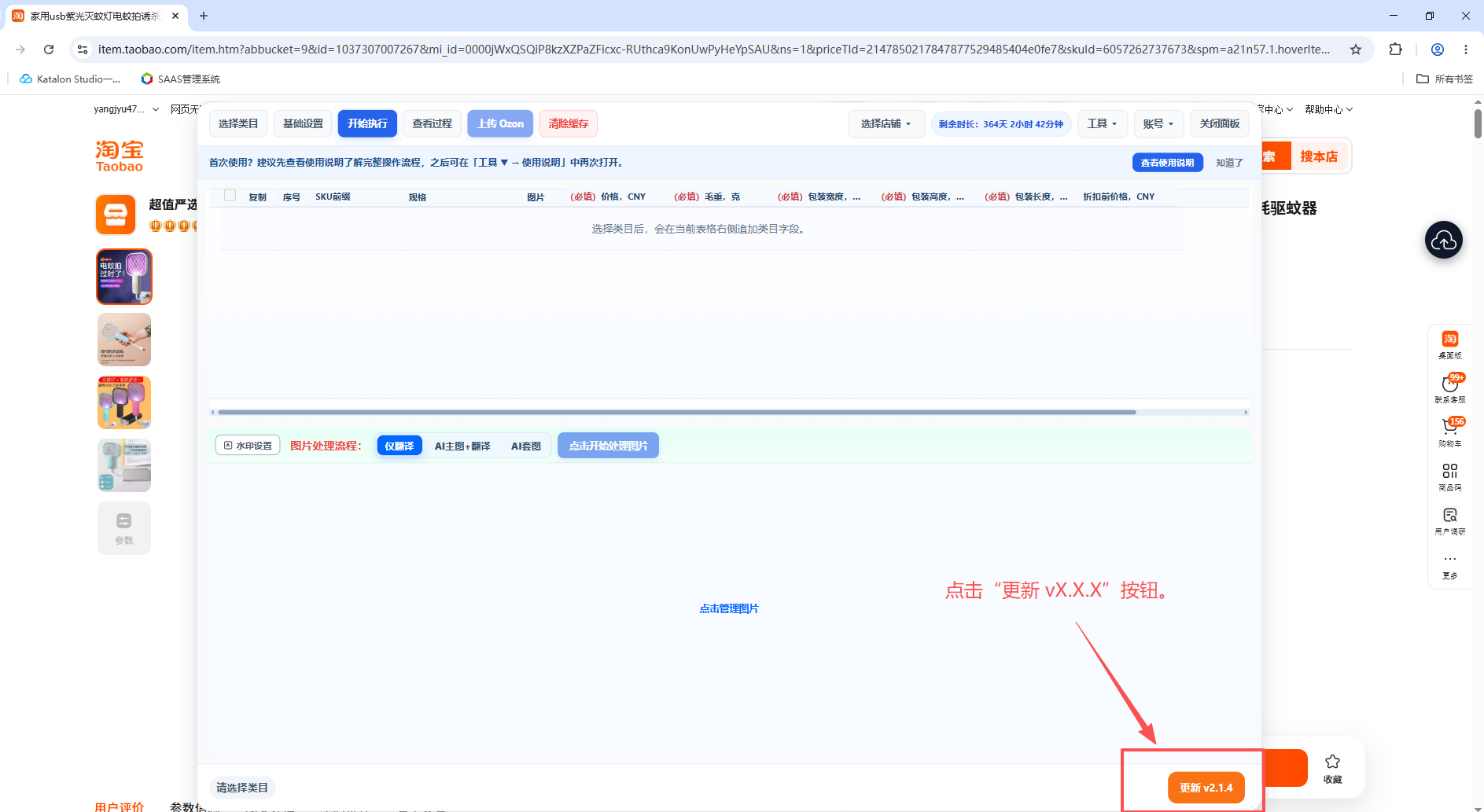Image resolution: width=1484 pixels, height=812 pixels.
Task: Open the user survey sidebar icon
Action: [x=1450, y=520]
